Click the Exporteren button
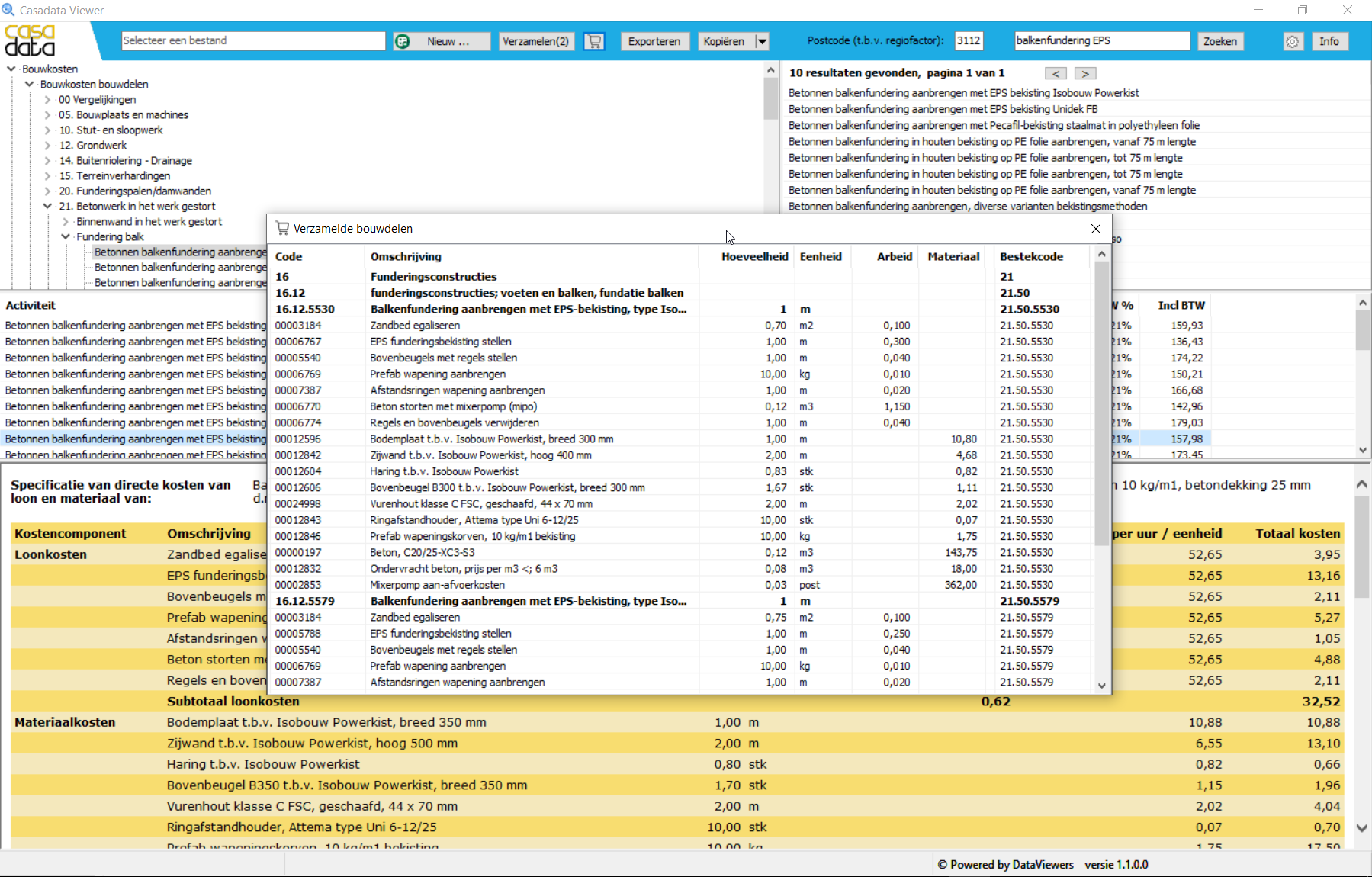The width and height of the screenshot is (1372, 877). 654,41
